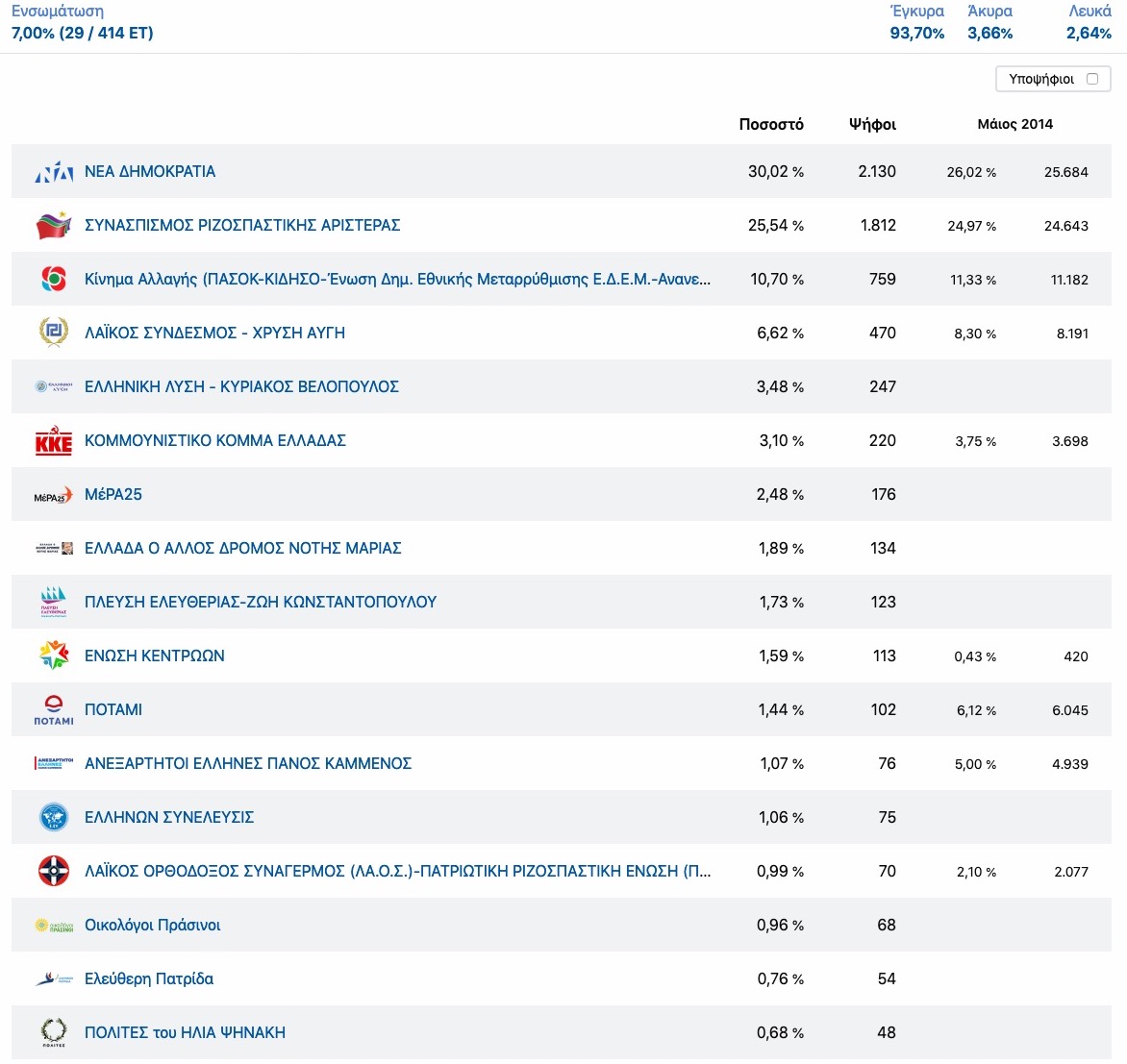
Task: Click the 0,68 % percentage cell
Action: click(780, 1033)
